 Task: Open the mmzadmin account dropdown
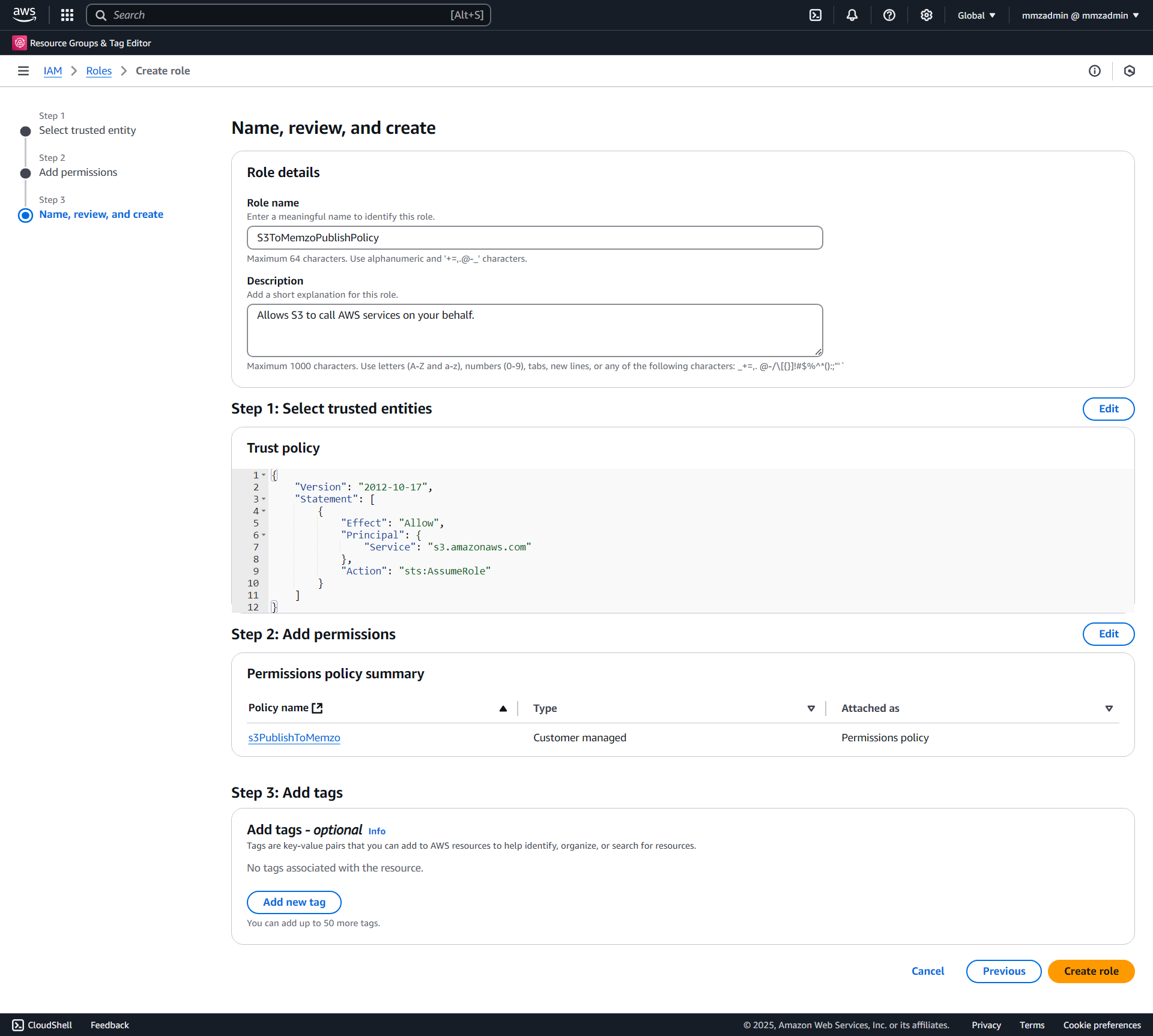coord(1080,15)
